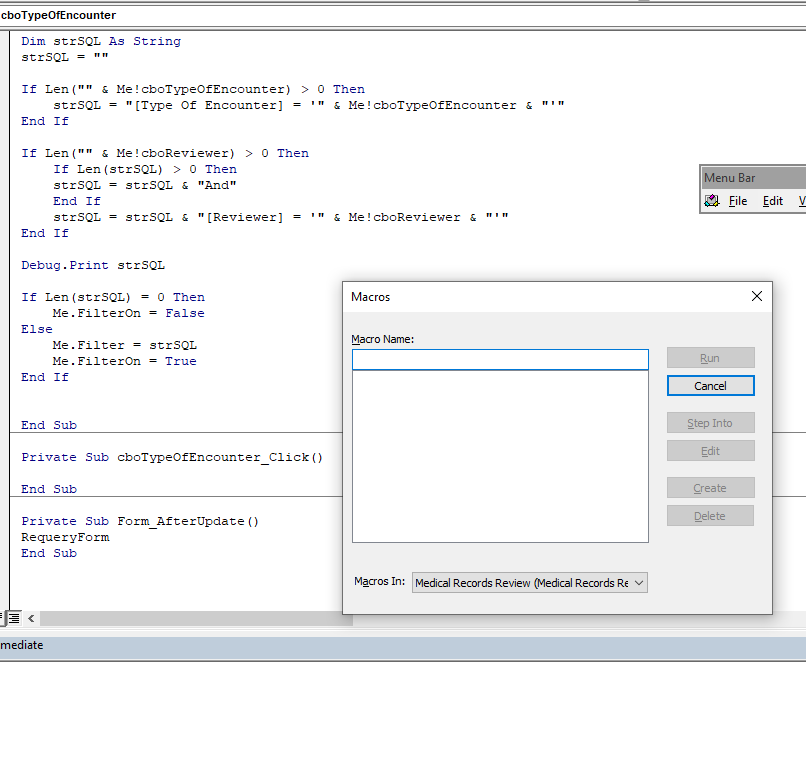The height and width of the screenshot is (781, 806).
Task: Open the File menu in Menu Bar
Action: coord(738,201)
